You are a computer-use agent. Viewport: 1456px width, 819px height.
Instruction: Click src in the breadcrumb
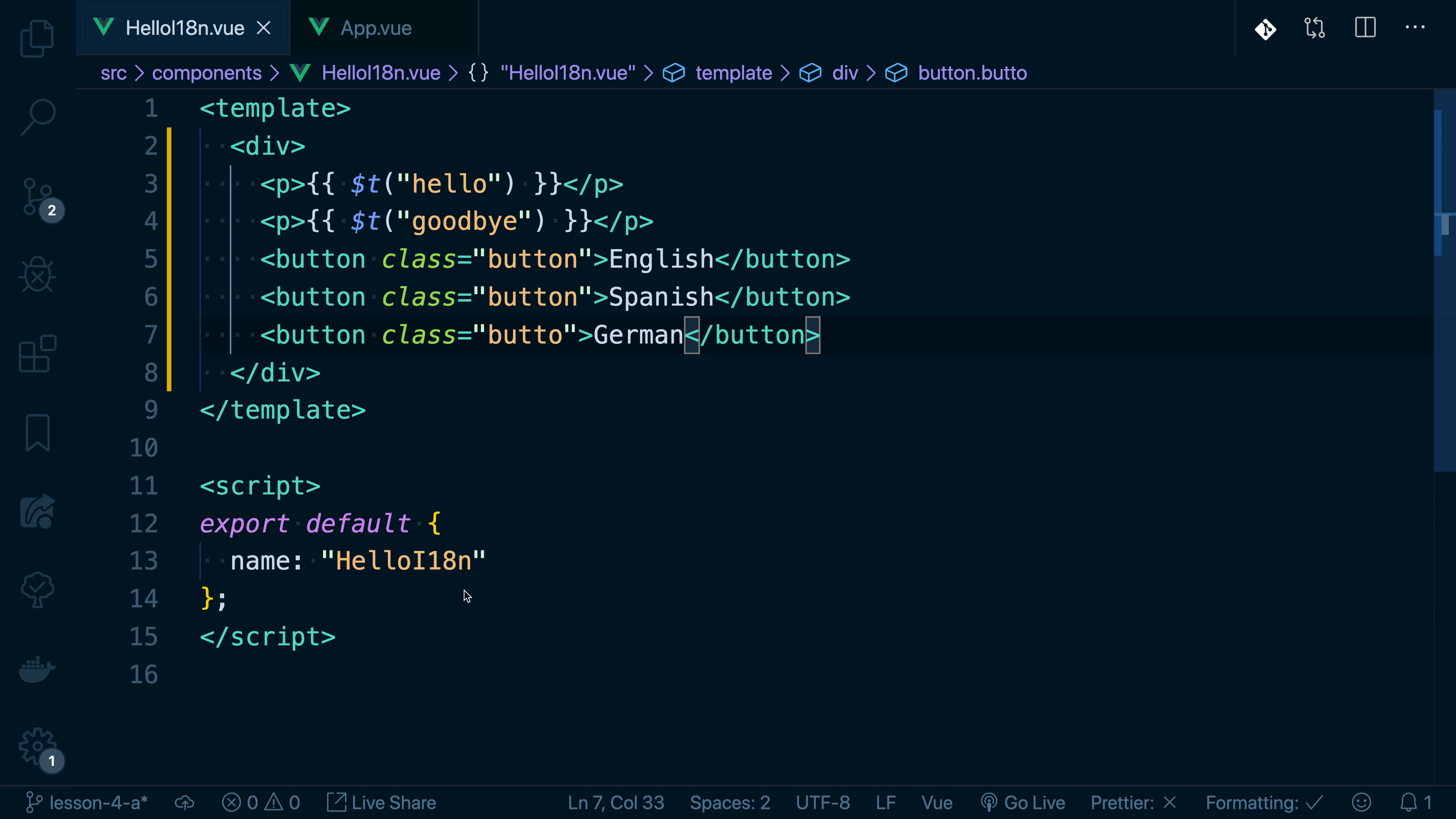pos(114,73)
